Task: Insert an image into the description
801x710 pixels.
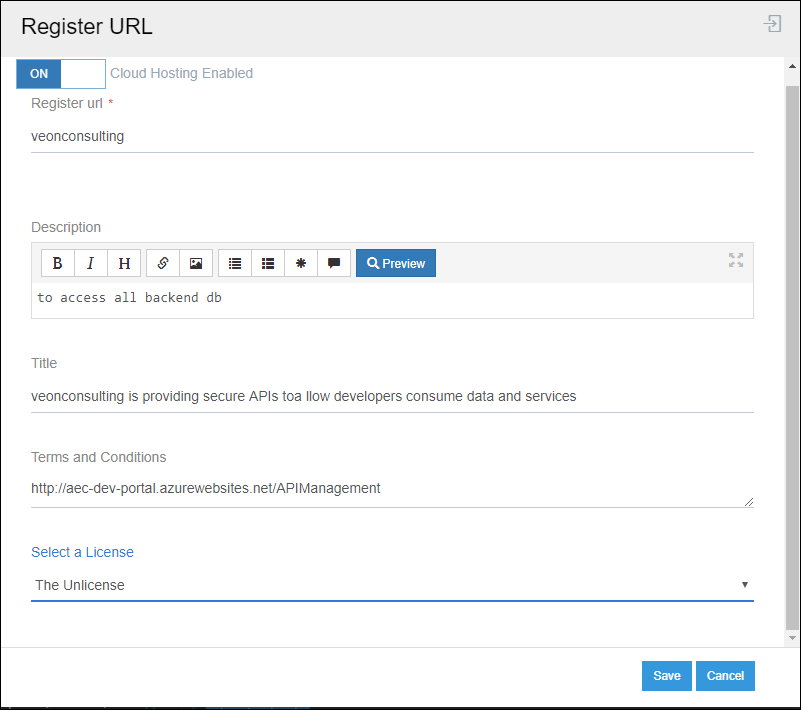Action: tap(195, 262)
